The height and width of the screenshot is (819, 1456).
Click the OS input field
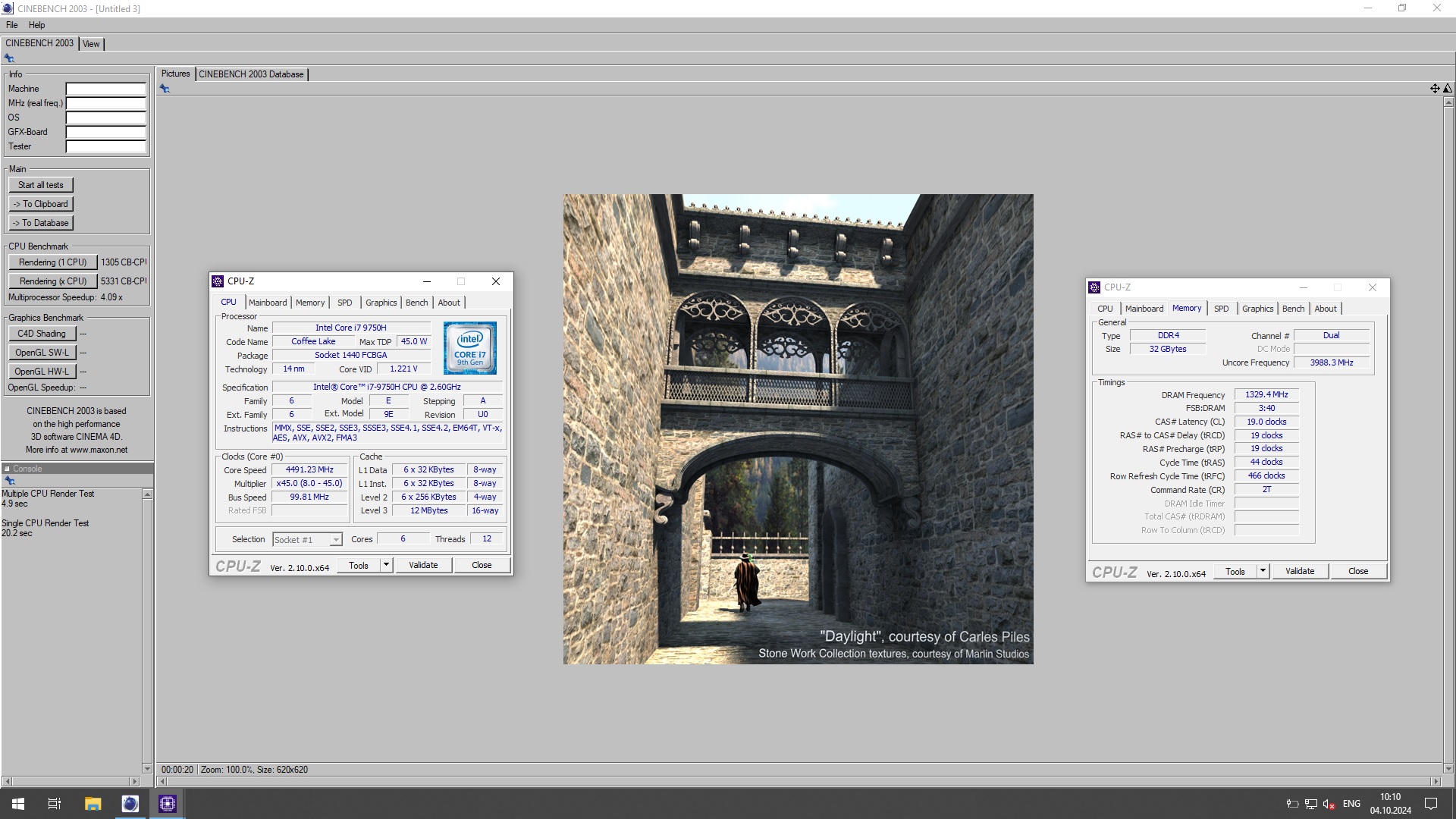pos(105,118)
